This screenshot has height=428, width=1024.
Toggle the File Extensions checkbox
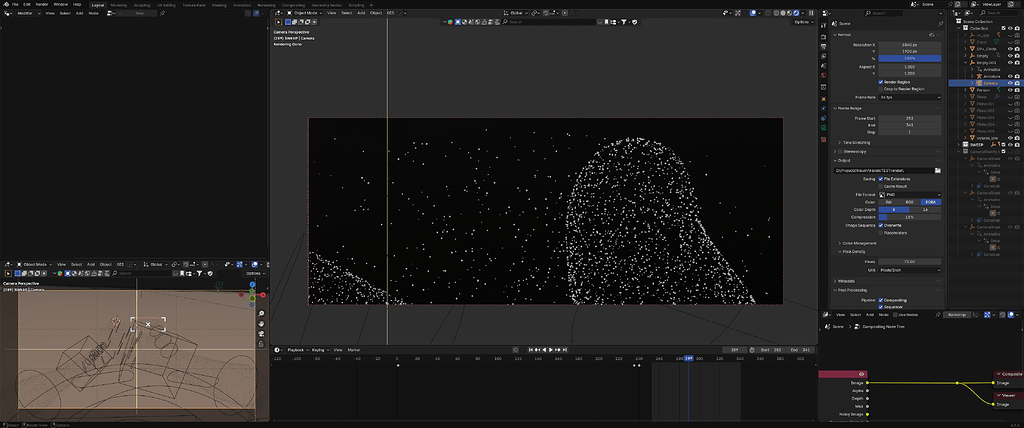[881, 178]
